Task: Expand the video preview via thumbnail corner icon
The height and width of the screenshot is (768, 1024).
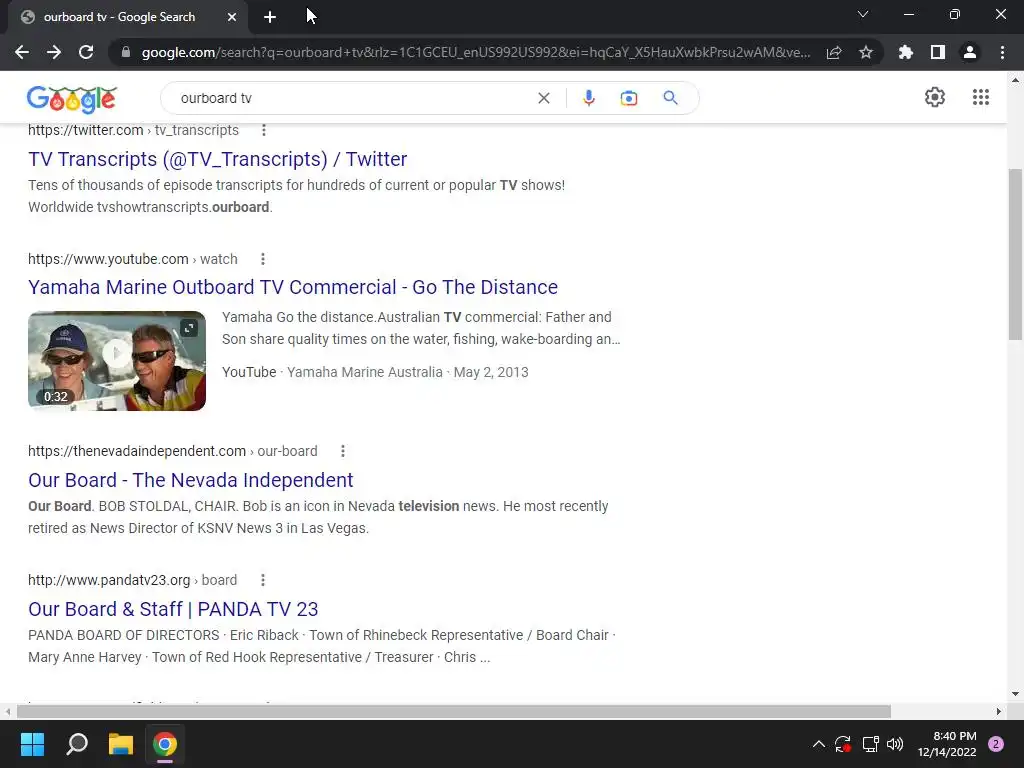Action: (x=189, y=328)
